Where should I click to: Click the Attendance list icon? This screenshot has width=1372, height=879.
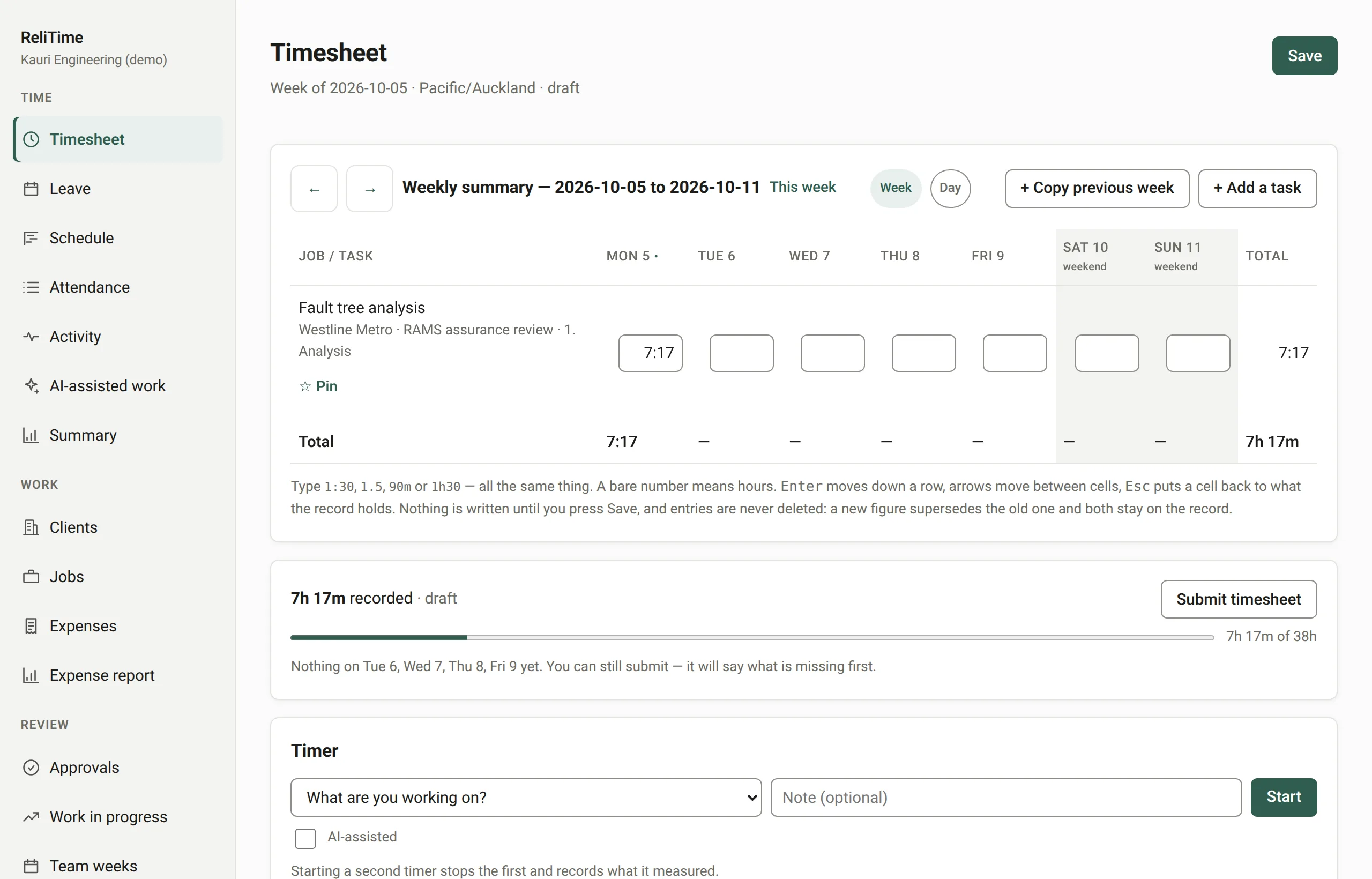(31, 287)
